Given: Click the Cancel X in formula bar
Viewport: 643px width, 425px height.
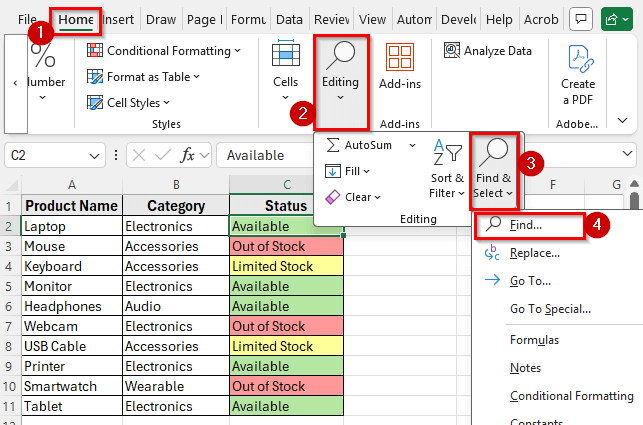Looking at the screenshot, I should [139, 155].
